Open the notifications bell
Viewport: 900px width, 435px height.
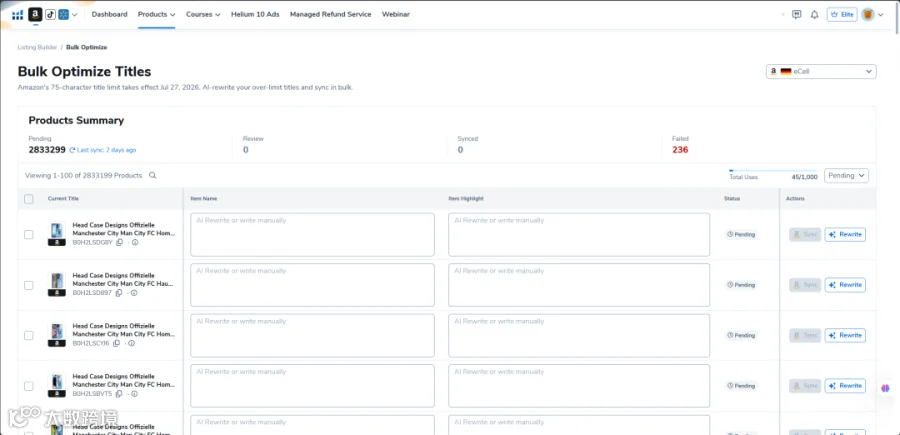coord(814,15)
